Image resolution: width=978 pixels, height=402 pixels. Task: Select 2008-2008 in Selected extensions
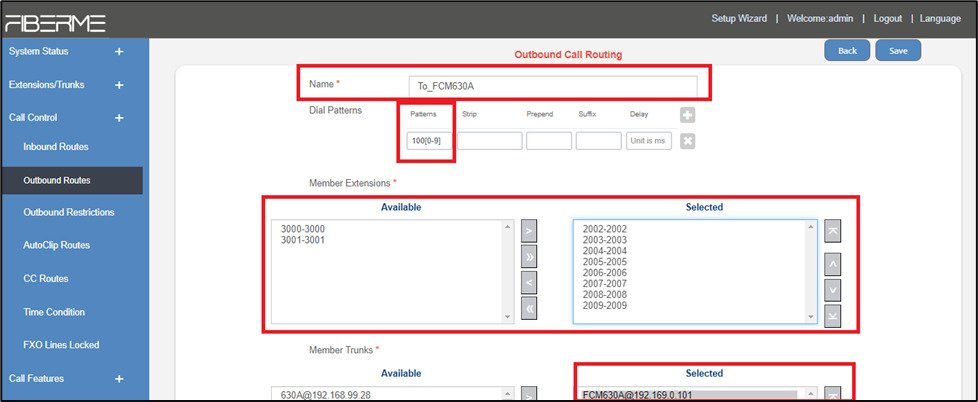click(x=604, y=294)
